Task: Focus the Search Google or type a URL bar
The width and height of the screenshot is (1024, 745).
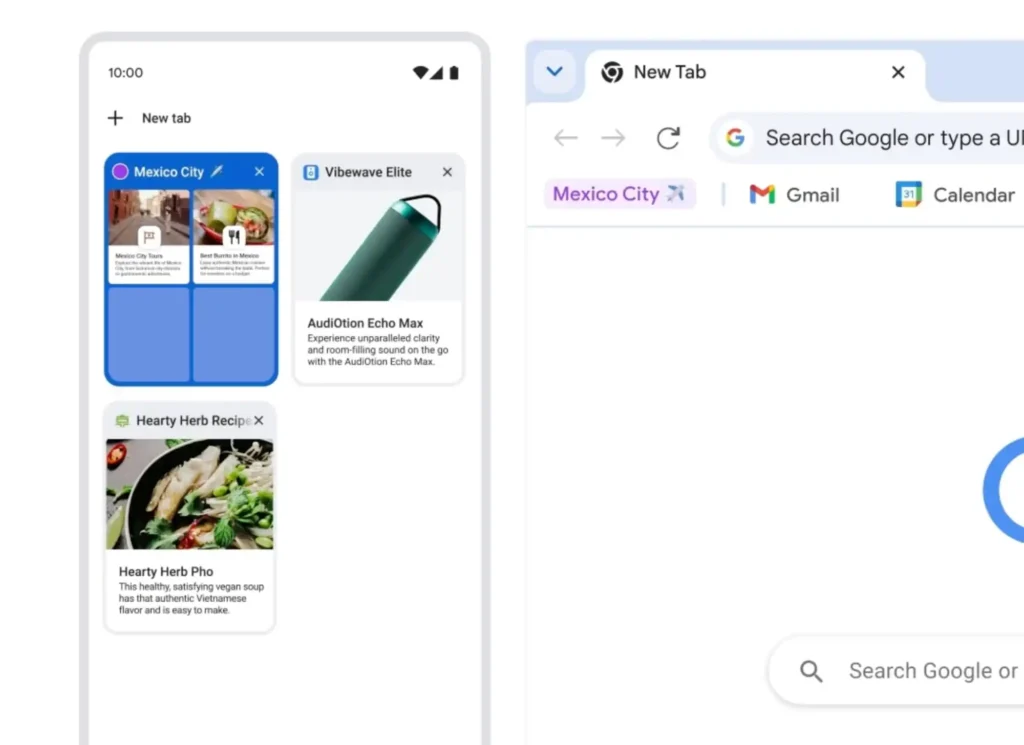Action: (867, 138)
